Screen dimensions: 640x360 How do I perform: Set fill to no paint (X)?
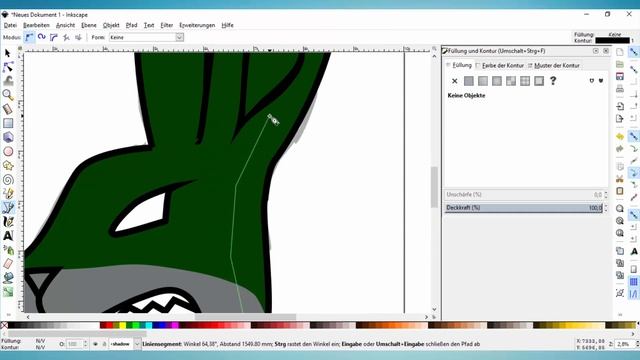coord(454,81)
